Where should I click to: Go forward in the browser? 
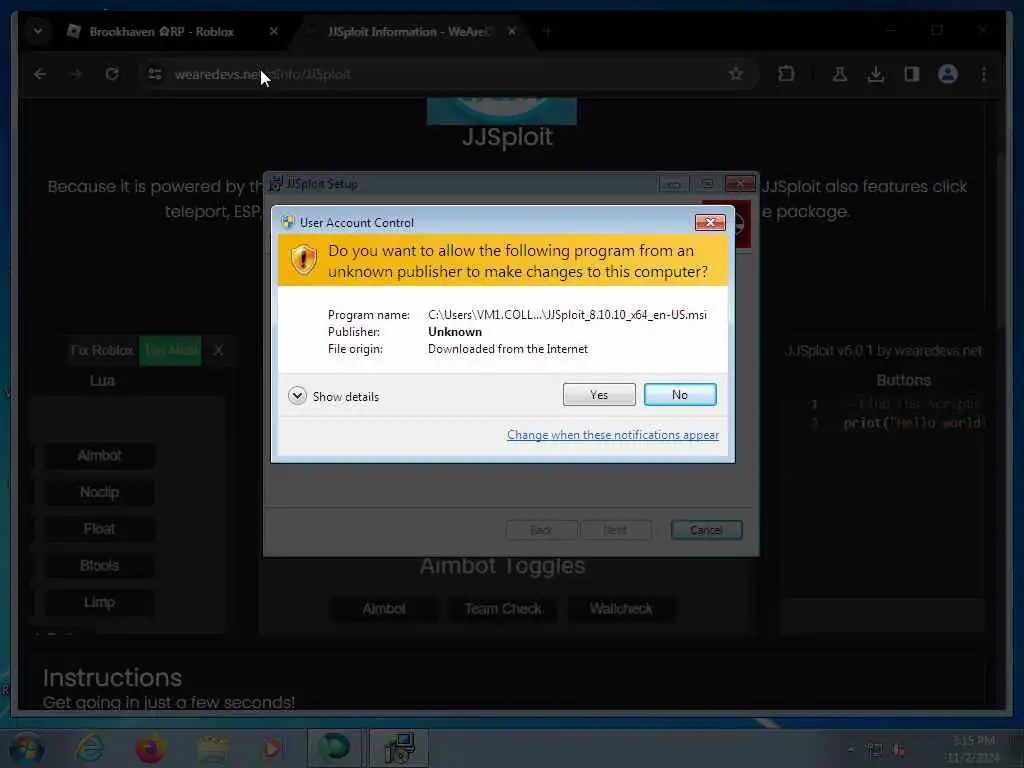pyautogui.click(x=76, y=74)
